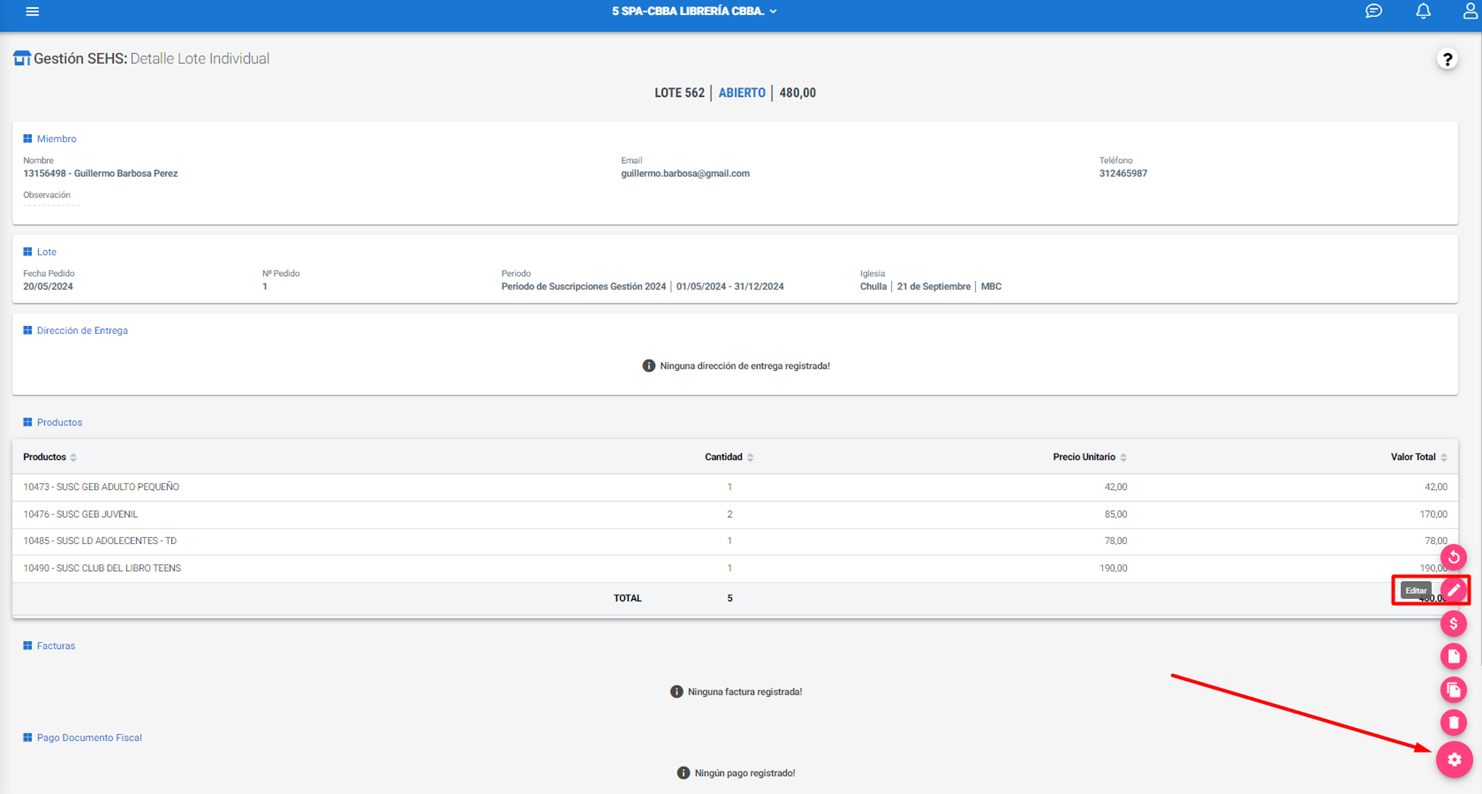The image size is (1482, 794).
Task: Click the member name Guillermo Barbosa Perez
Action: point(126,173)
